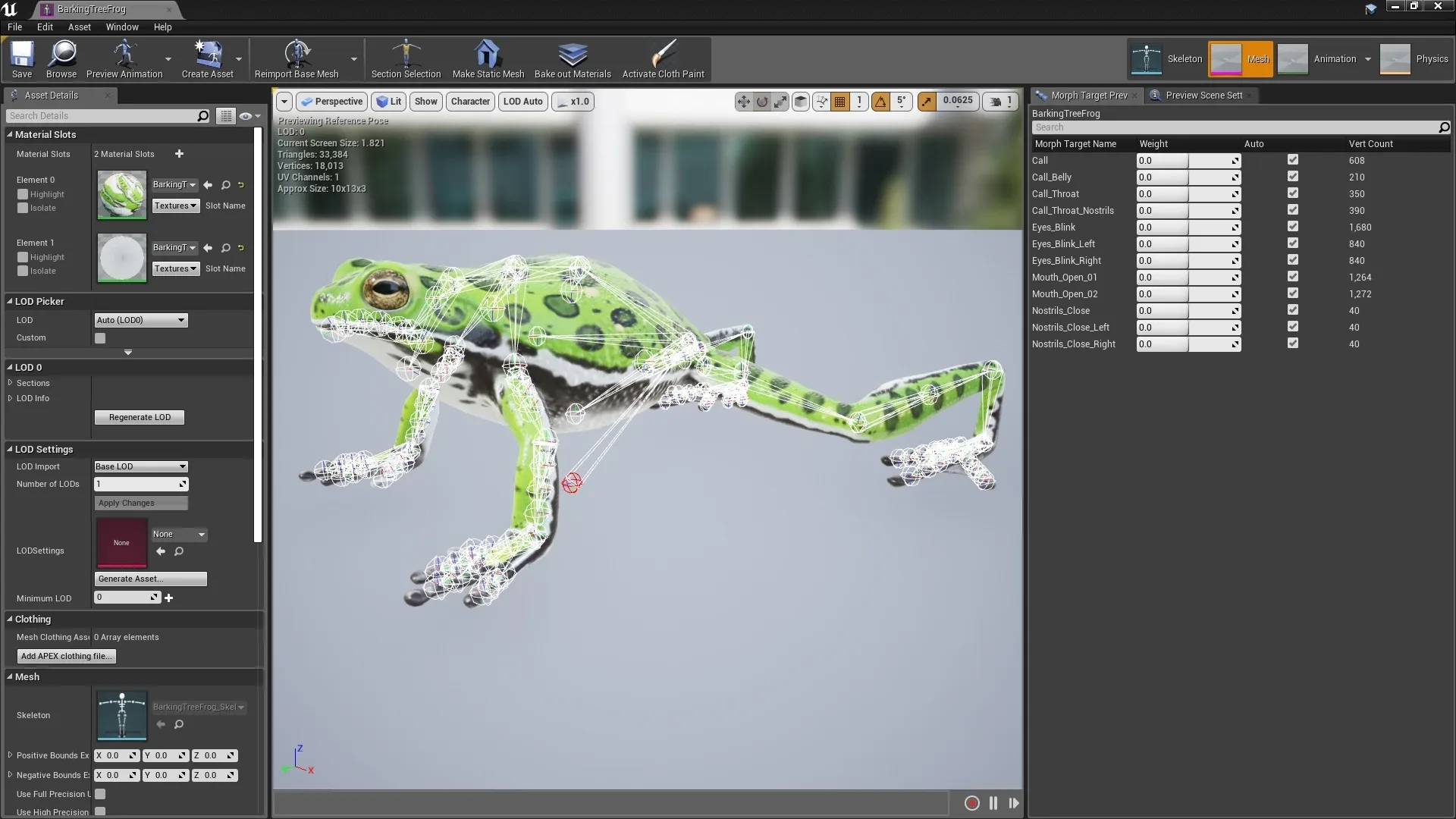1456x819 pixels.
Task: Toggle Use Full Precision UVs checkbox
Action: click(100, 794)
